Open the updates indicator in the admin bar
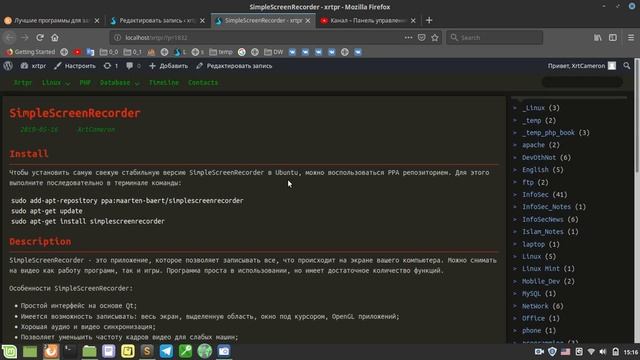 pos(111,66)
